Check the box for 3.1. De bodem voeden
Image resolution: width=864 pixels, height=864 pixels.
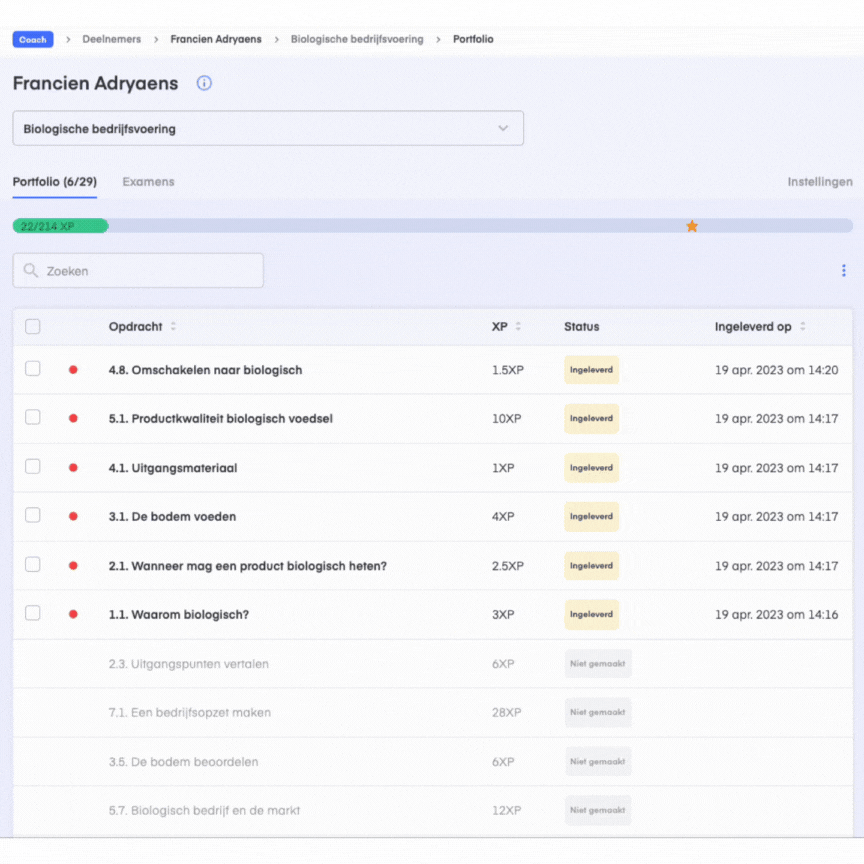[33, 515]
